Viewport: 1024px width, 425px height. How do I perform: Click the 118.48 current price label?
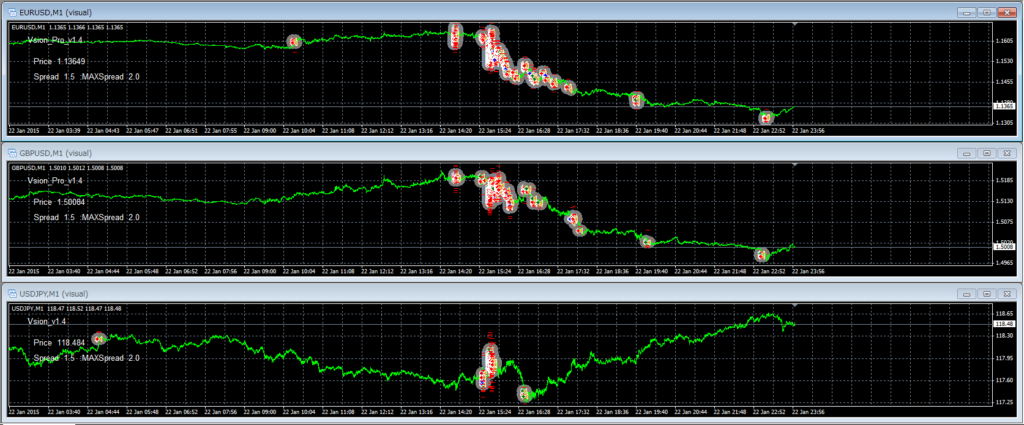click(x=1003, y=324)
